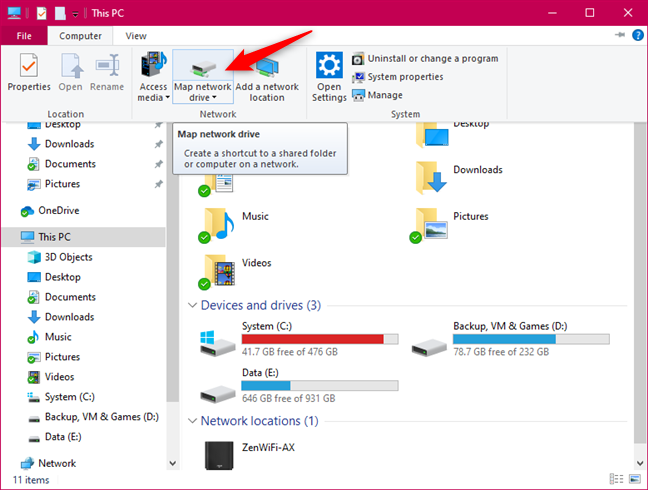Switch to the View ribbon tab
The height and width of the screenshot is (490, 648).
coord(136,36)
